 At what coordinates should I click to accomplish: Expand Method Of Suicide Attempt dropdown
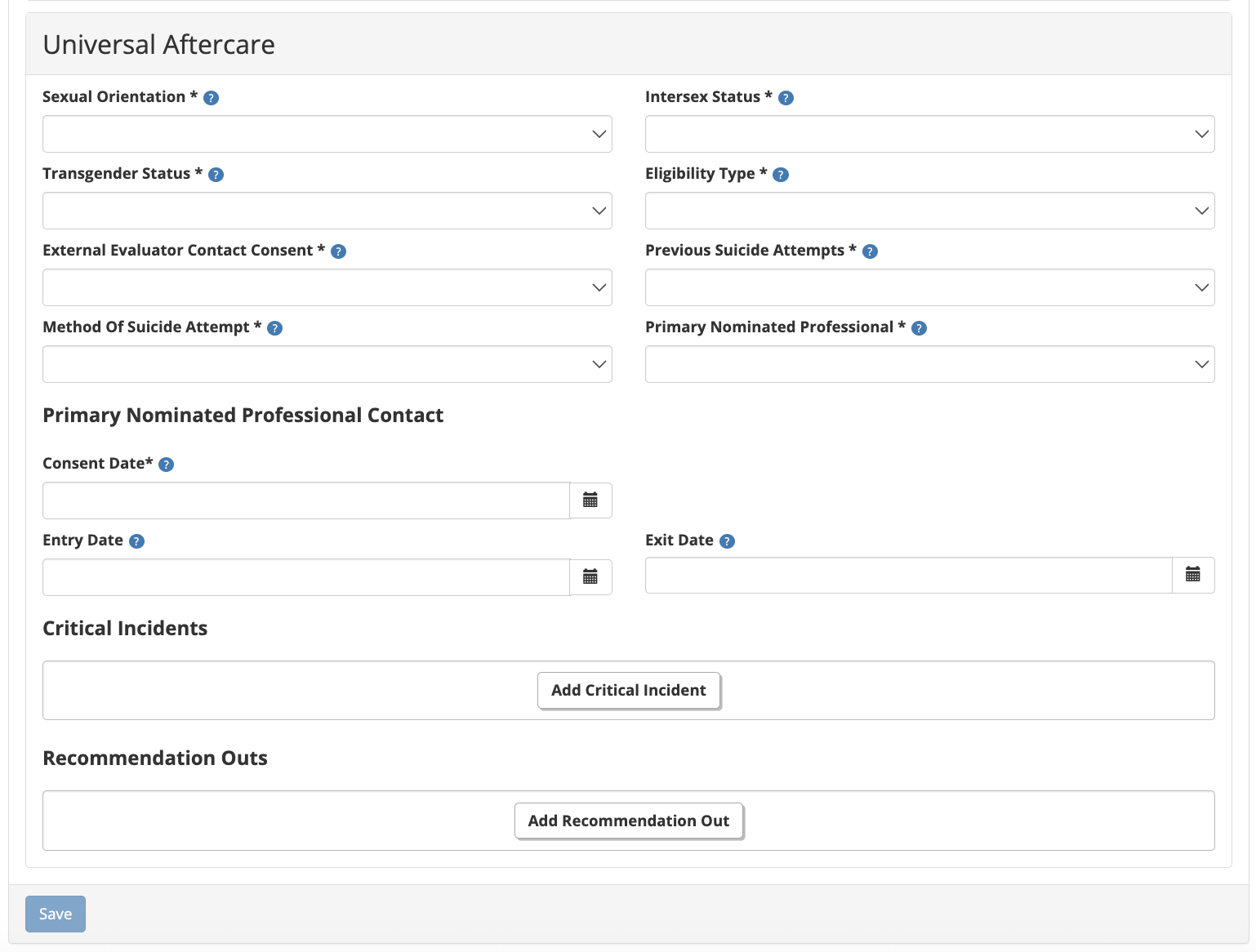click(x=327, y=364)
